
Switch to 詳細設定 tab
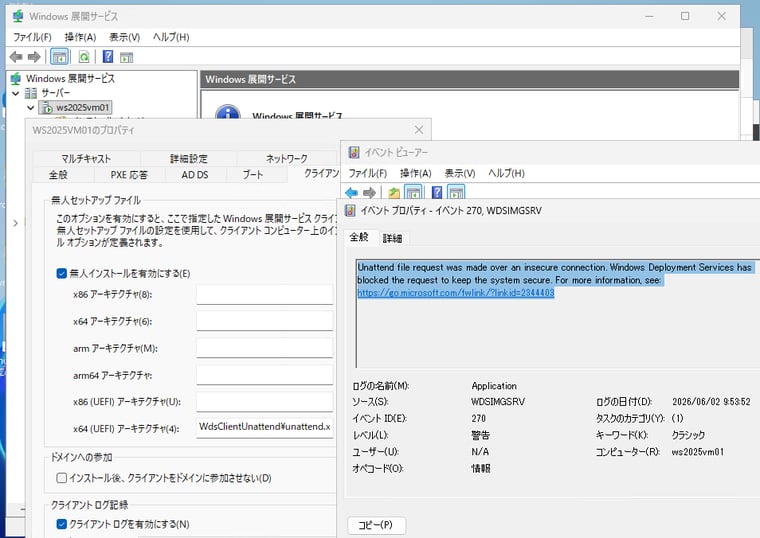click(189, 158)
